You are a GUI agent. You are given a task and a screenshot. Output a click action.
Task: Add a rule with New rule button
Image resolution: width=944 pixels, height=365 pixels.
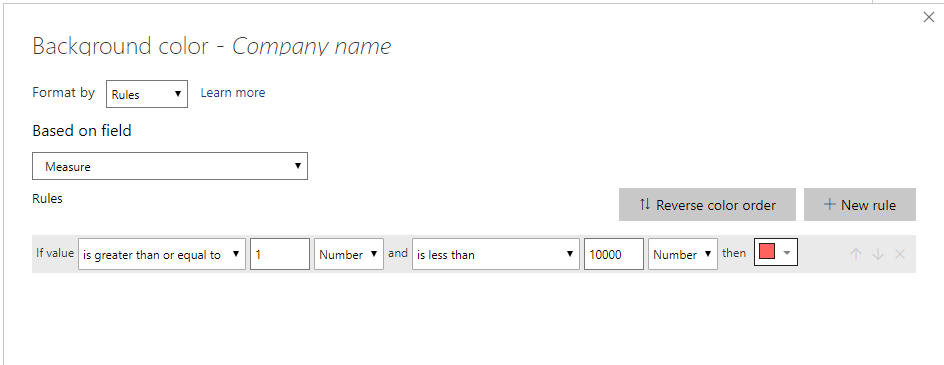(860, 205)
